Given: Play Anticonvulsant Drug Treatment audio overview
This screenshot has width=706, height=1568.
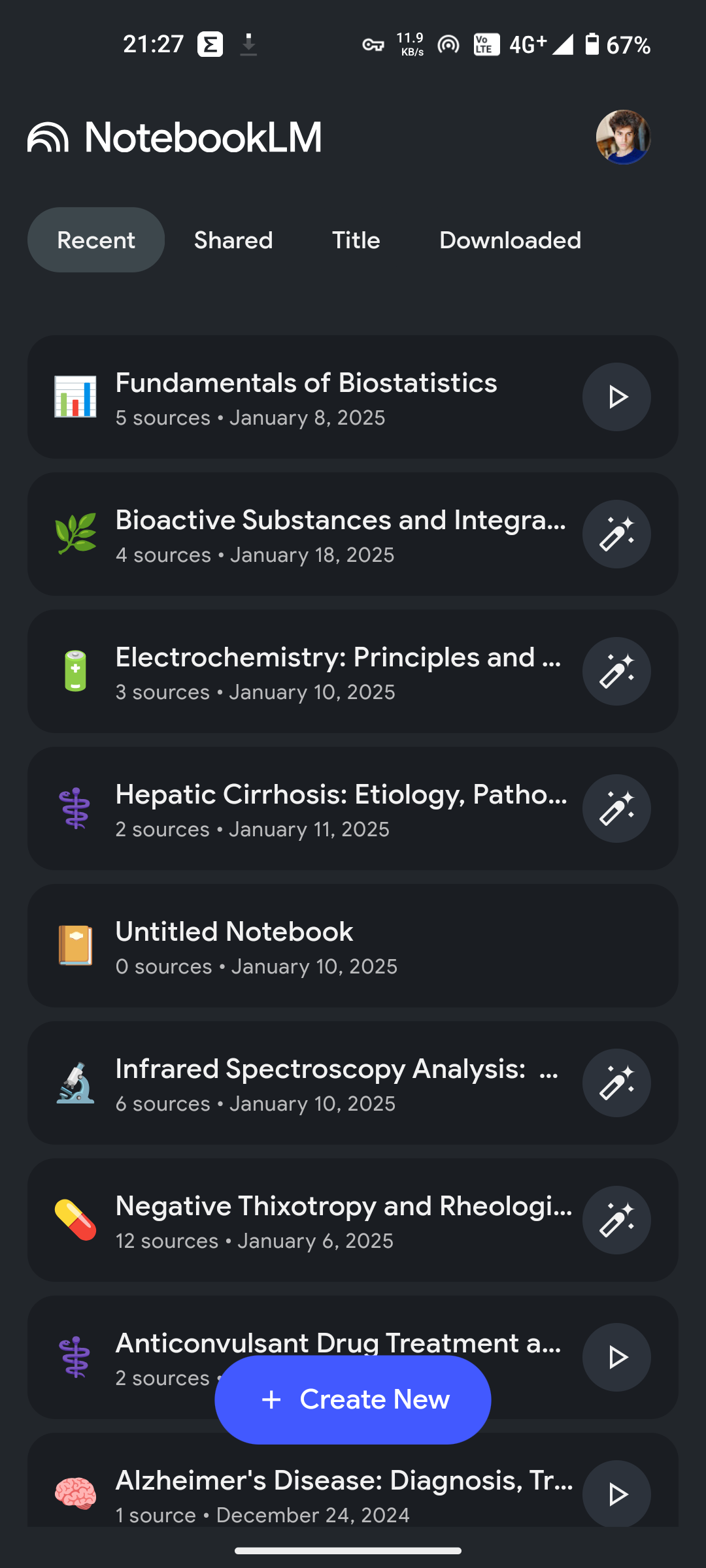Looking at the screenshot, I should pyautogui.click(x=616, y=1357).
